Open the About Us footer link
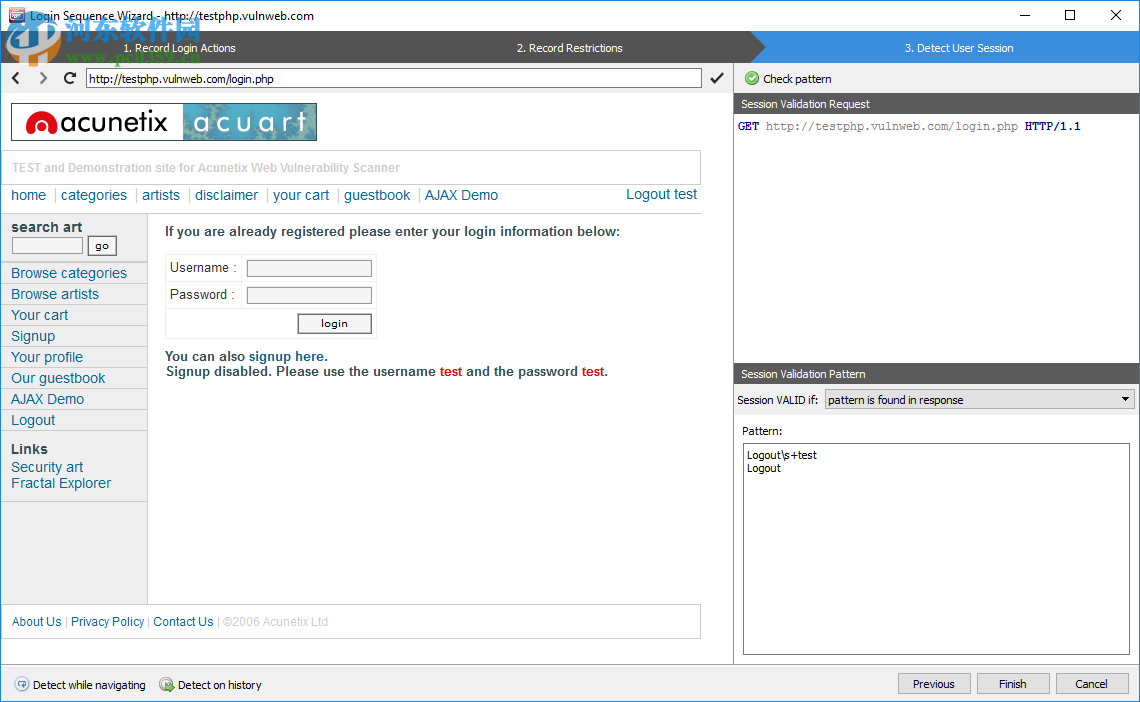Image resolution: width=1140 pixels, height=702 pixels. [x=36, y=621]
